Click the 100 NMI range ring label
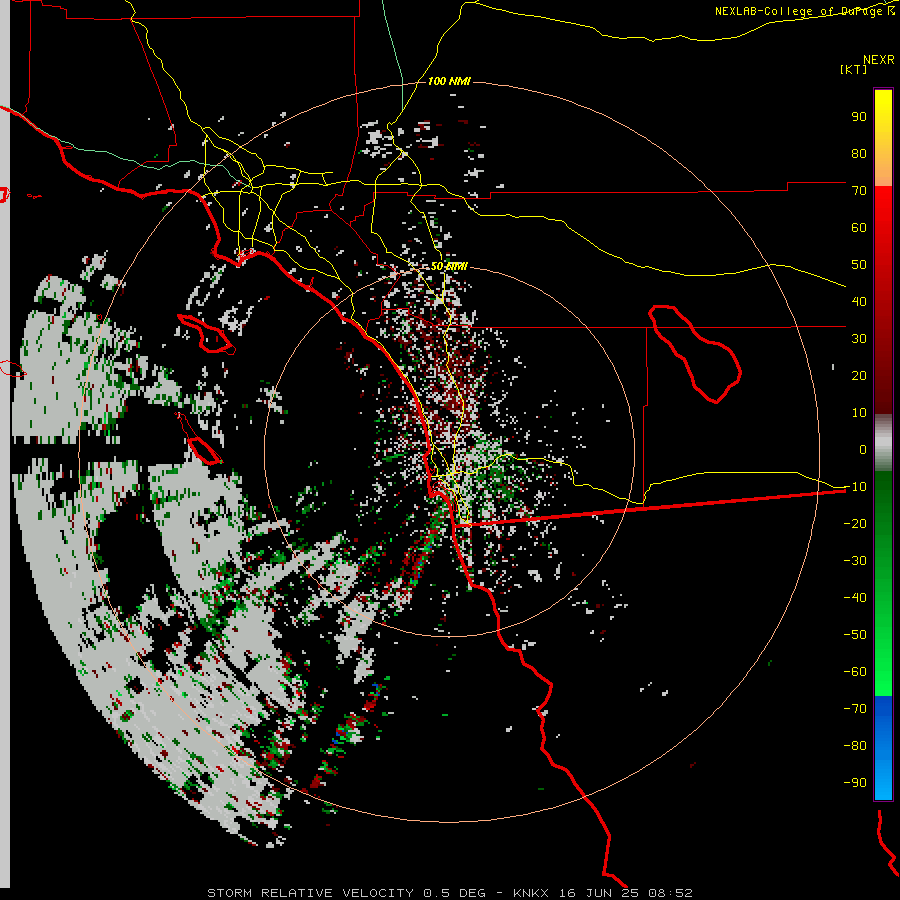 (449, 81)
